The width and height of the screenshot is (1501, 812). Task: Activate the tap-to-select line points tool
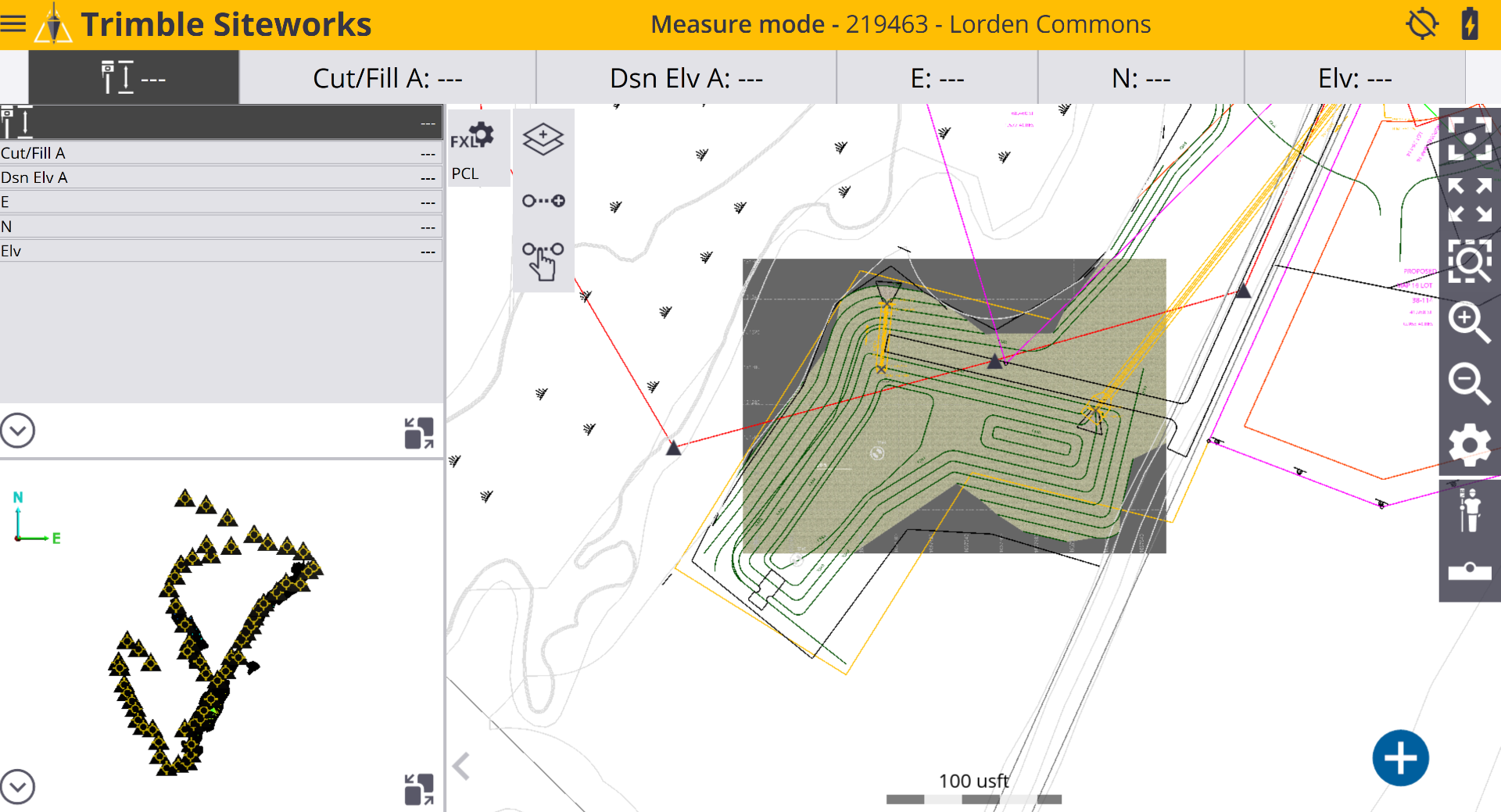click(x=543, y=260)
